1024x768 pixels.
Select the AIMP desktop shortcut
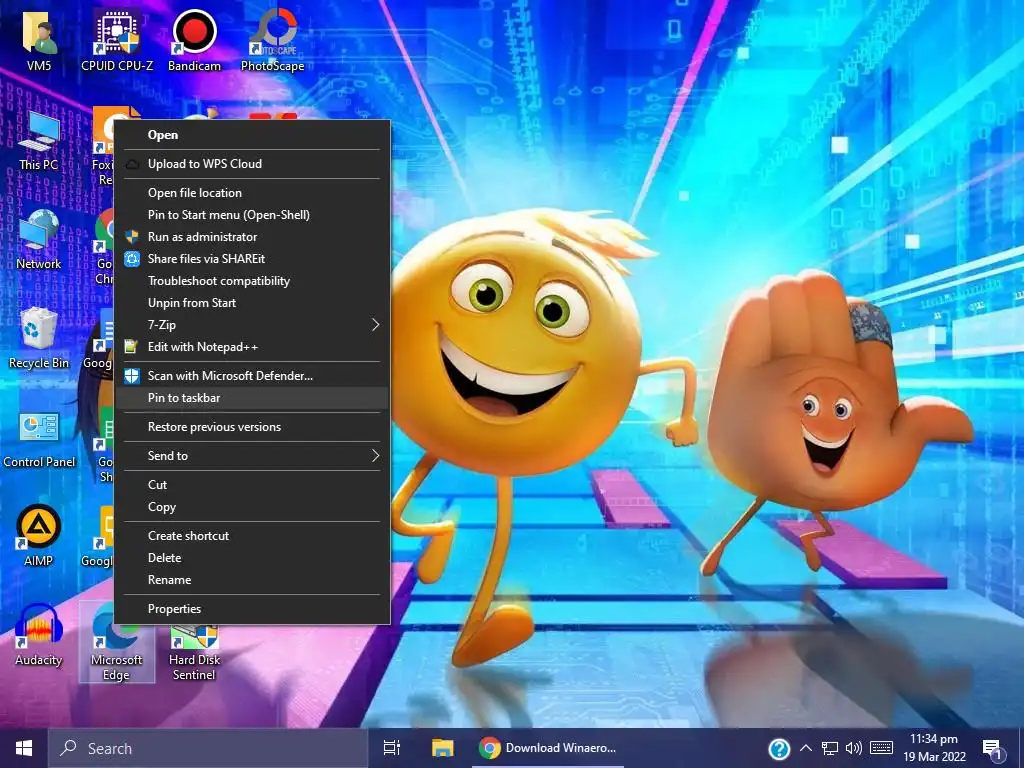coord(39,536)
